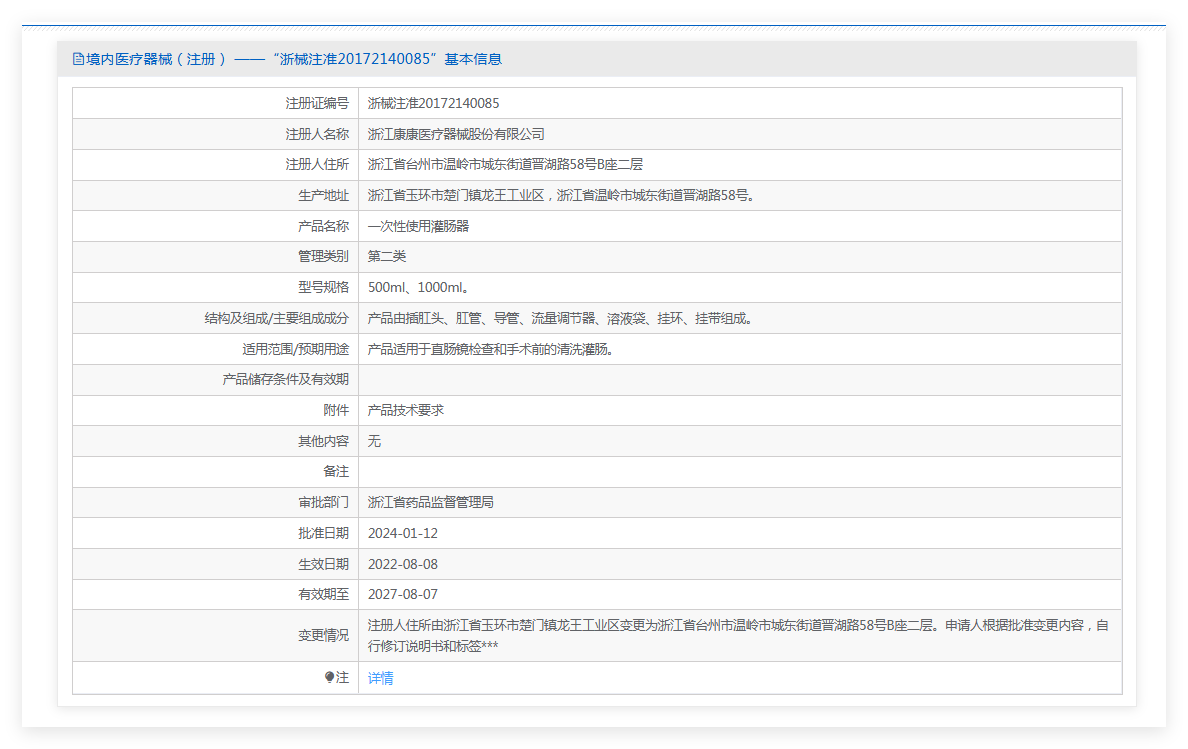Click registrant address 浙江省台州市温岭市城东街道晋湖路58号B座二层
The height and width of the screenshot is (749, 1188).
click(505, 164)
